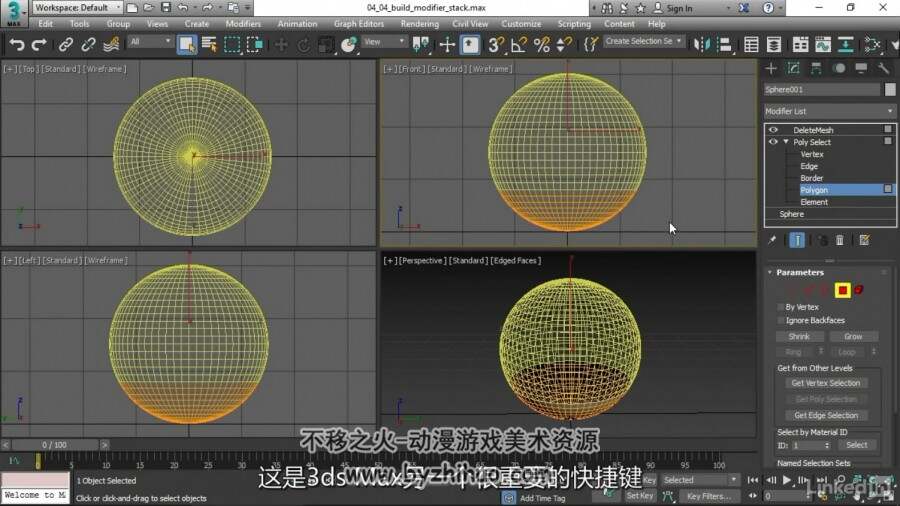Collapse the Poly Select modifier tree
Viewport: 900px width, 506px height.
(x=786, y=142)
